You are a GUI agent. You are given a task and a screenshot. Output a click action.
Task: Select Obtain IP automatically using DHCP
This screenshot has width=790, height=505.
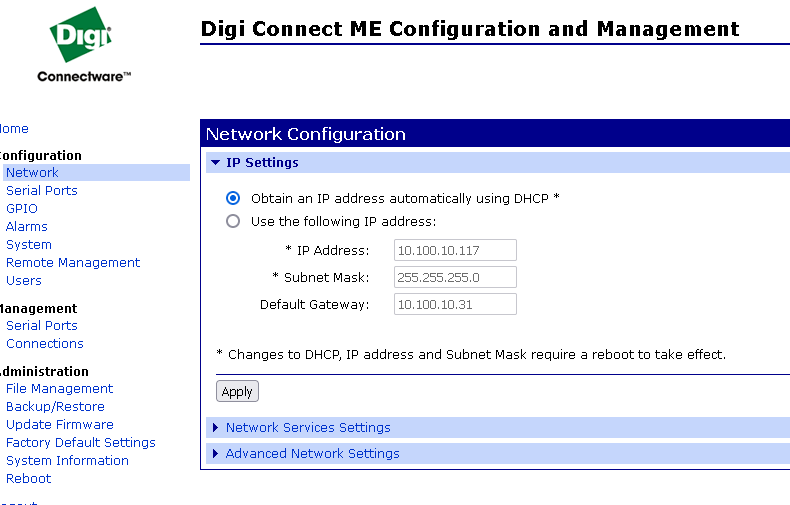pos(233,198)
